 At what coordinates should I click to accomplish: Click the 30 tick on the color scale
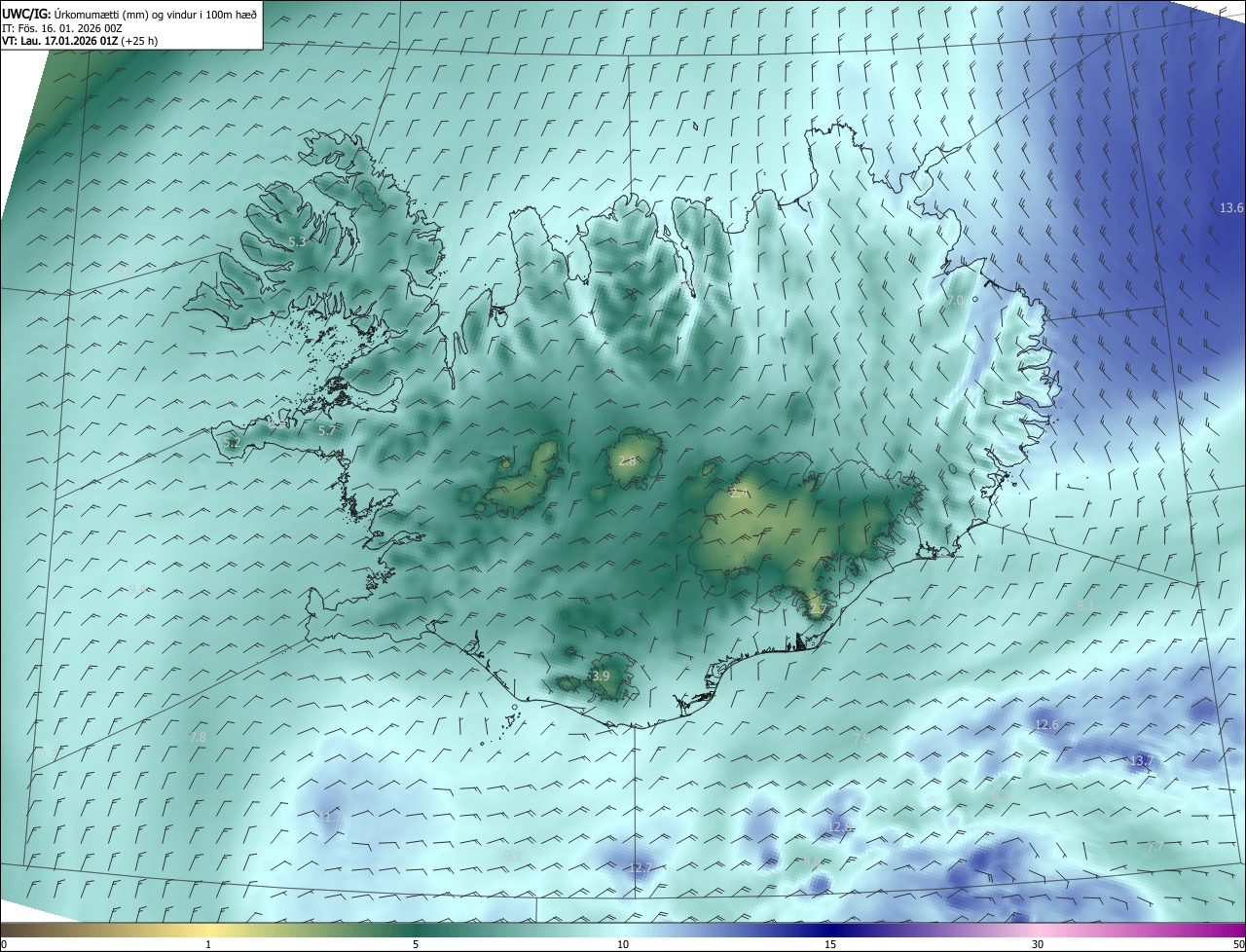[x=1038, y=944]
